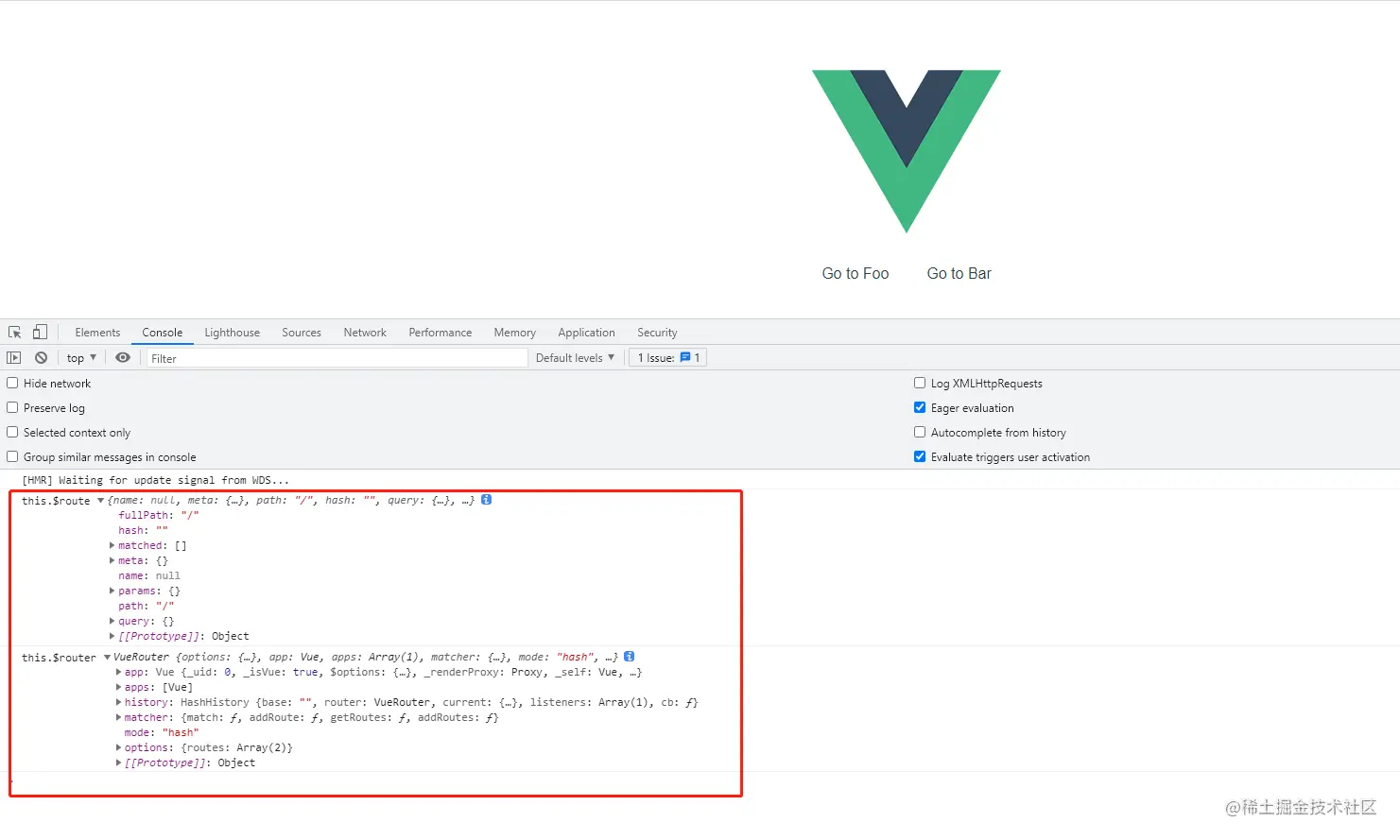Click the mode: "hash" property line
1400x840 pixels.
[x=162, y=732]
